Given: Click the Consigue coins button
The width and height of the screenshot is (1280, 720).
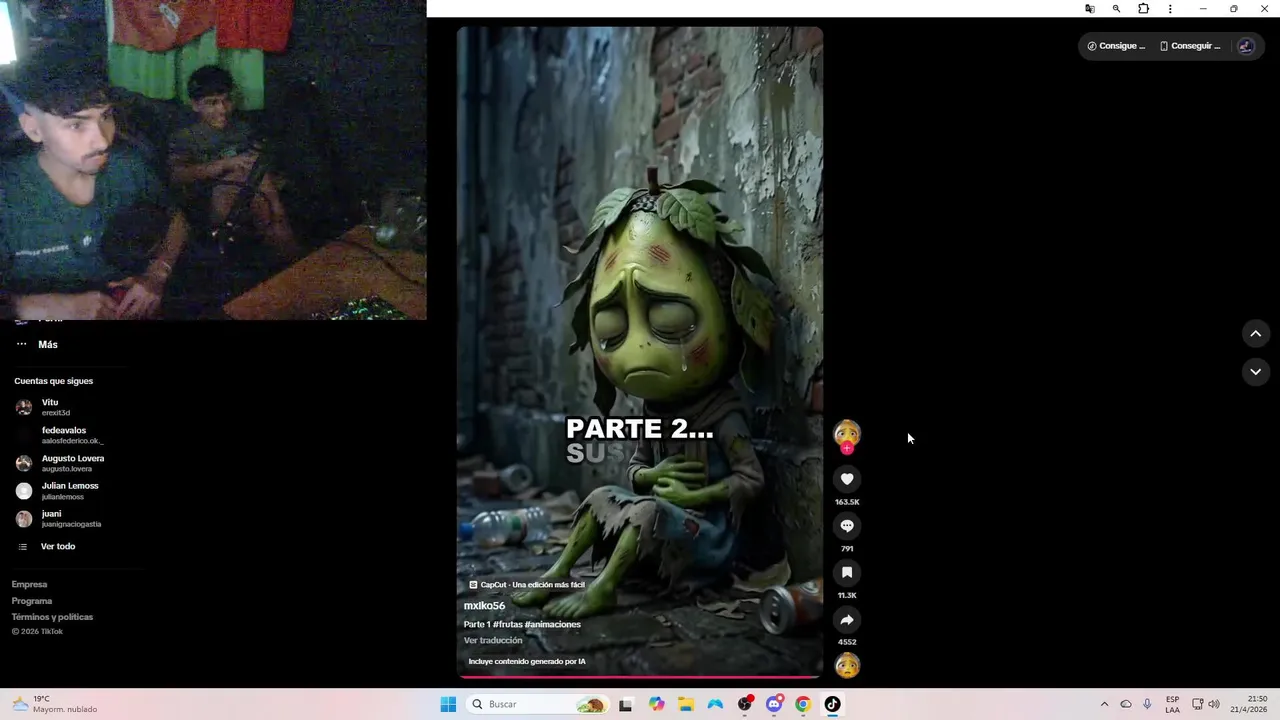Looking at the screenshot, I should click(x=1116, y=46).
